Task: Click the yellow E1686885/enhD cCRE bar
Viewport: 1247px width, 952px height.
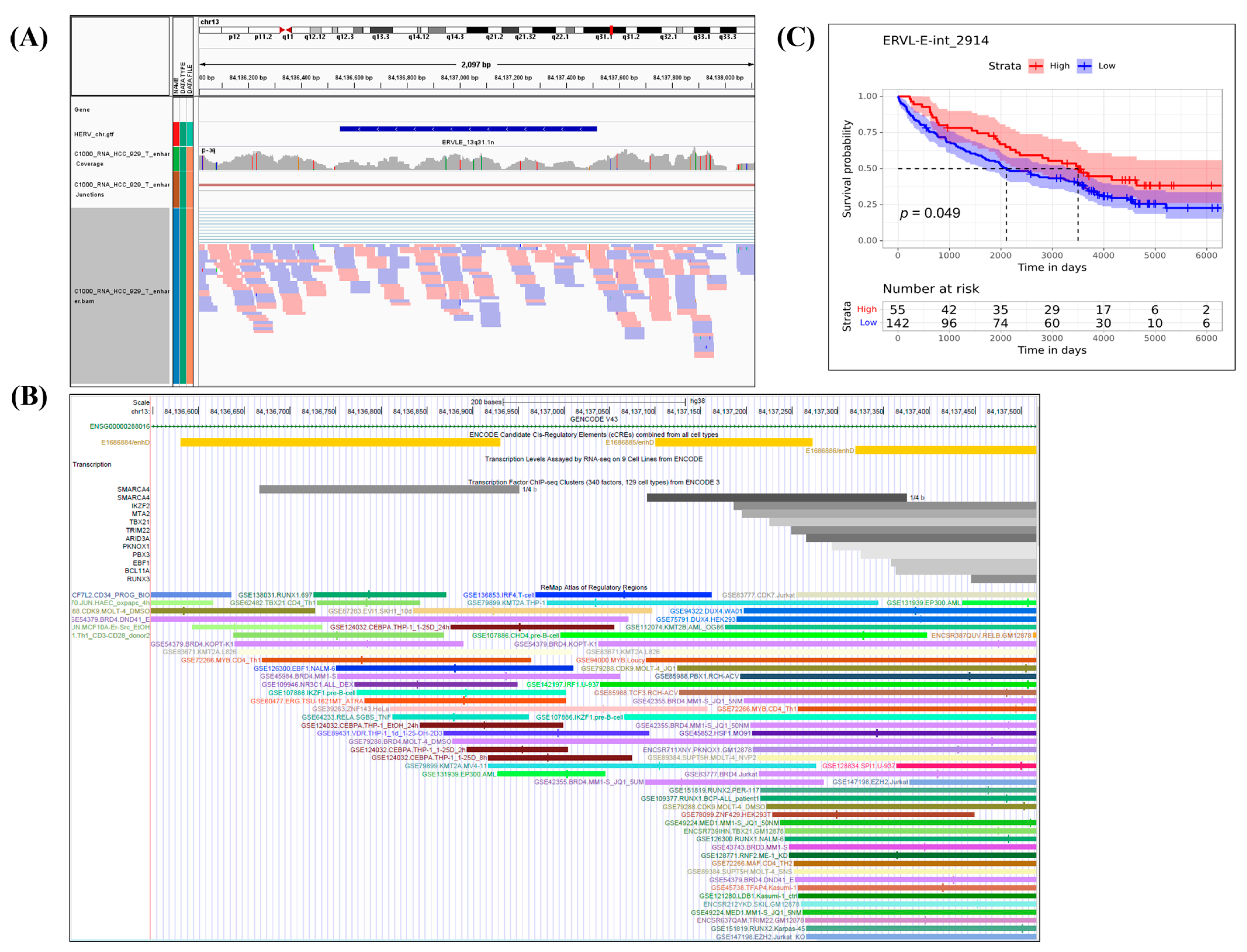Action: pos(733,442)
